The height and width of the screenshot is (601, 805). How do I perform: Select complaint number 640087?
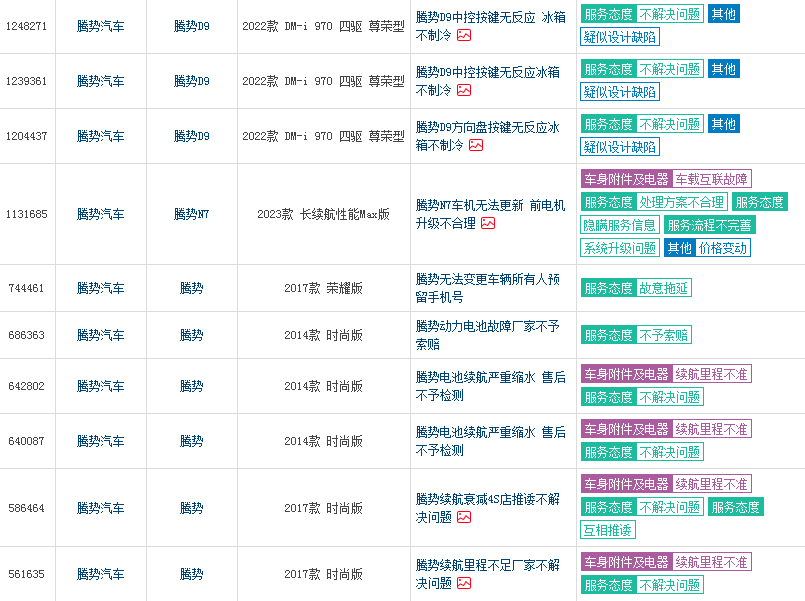click(x=26, y=441)
